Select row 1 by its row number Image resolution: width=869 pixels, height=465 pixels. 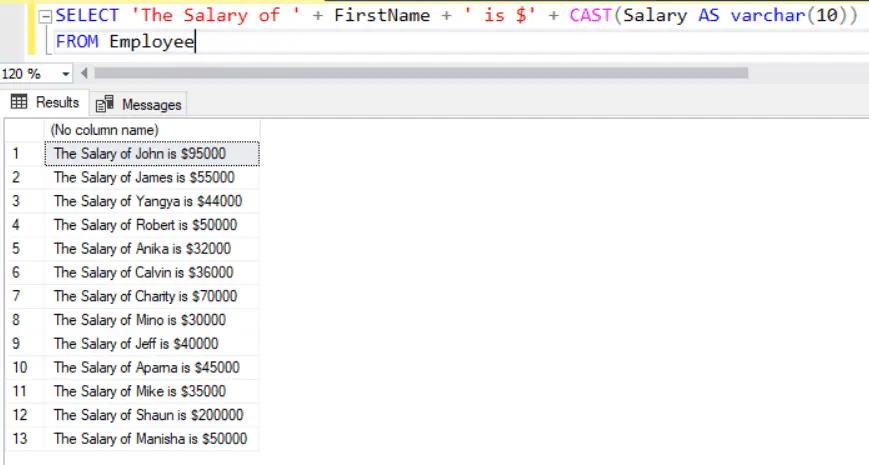(x=22, y=154)
